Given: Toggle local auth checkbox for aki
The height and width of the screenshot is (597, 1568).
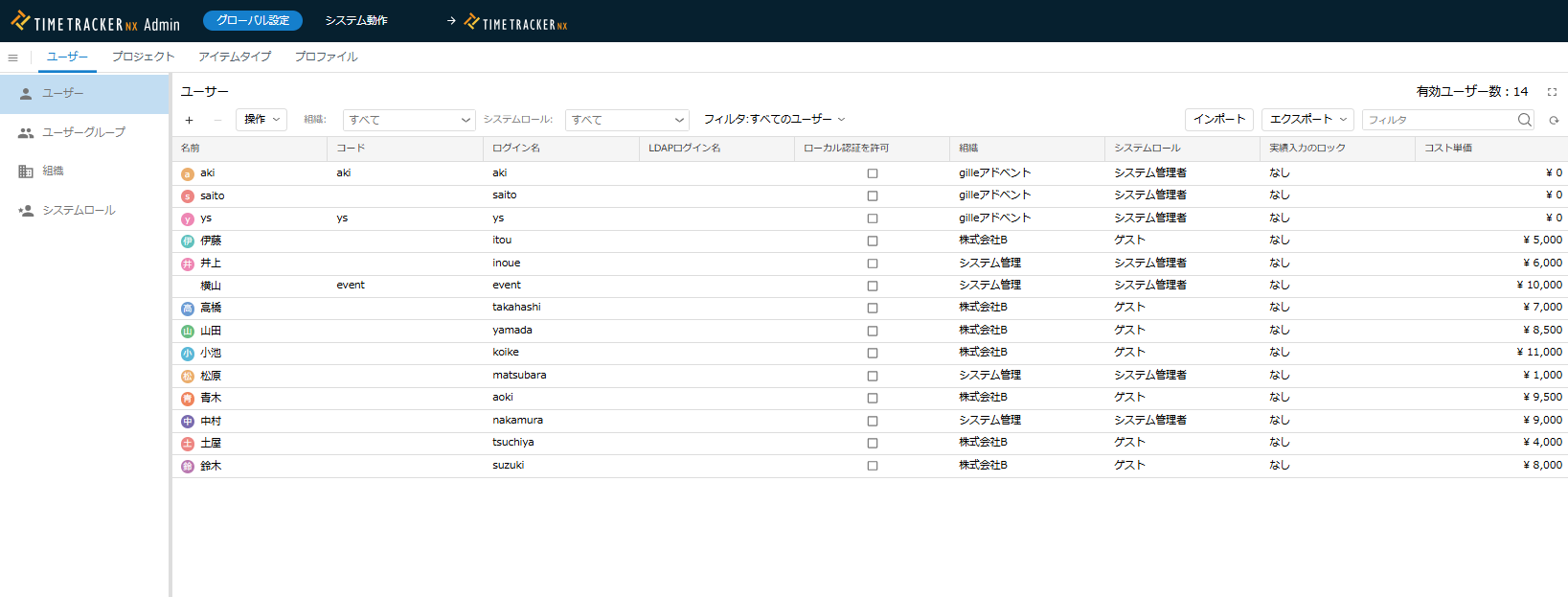Looking at the screenshot, I should click(x=873, y=173).
